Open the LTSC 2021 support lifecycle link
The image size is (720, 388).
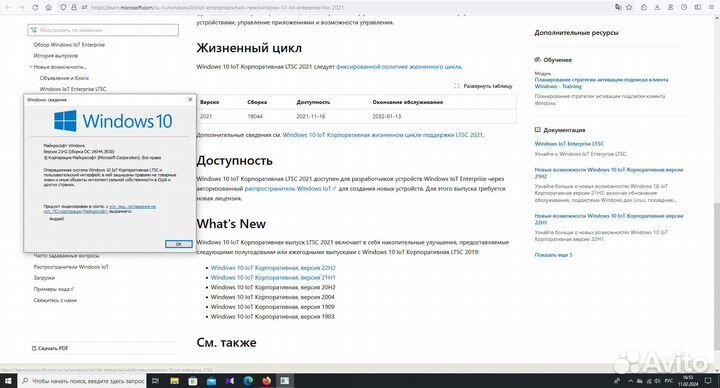382,135
